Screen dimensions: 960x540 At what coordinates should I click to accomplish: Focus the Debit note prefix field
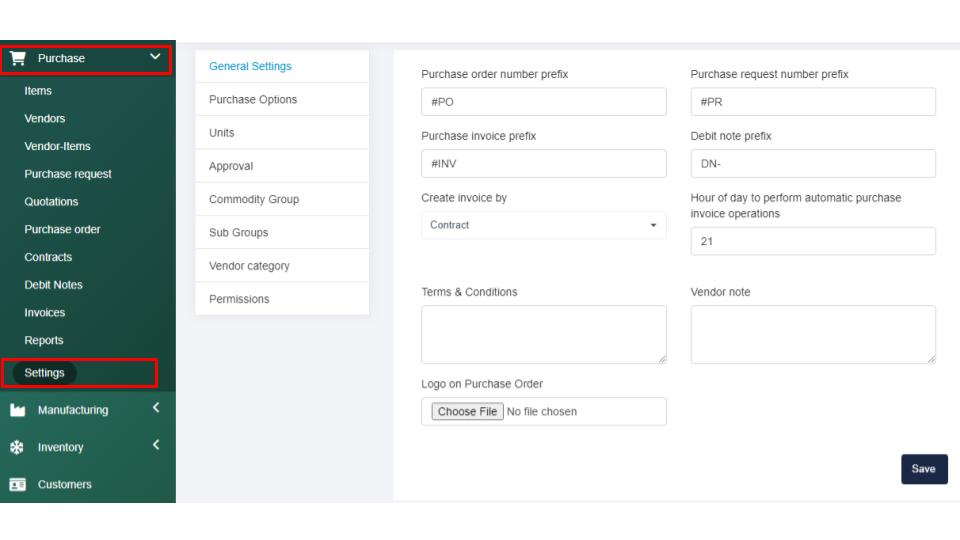(x=812, y=164)
